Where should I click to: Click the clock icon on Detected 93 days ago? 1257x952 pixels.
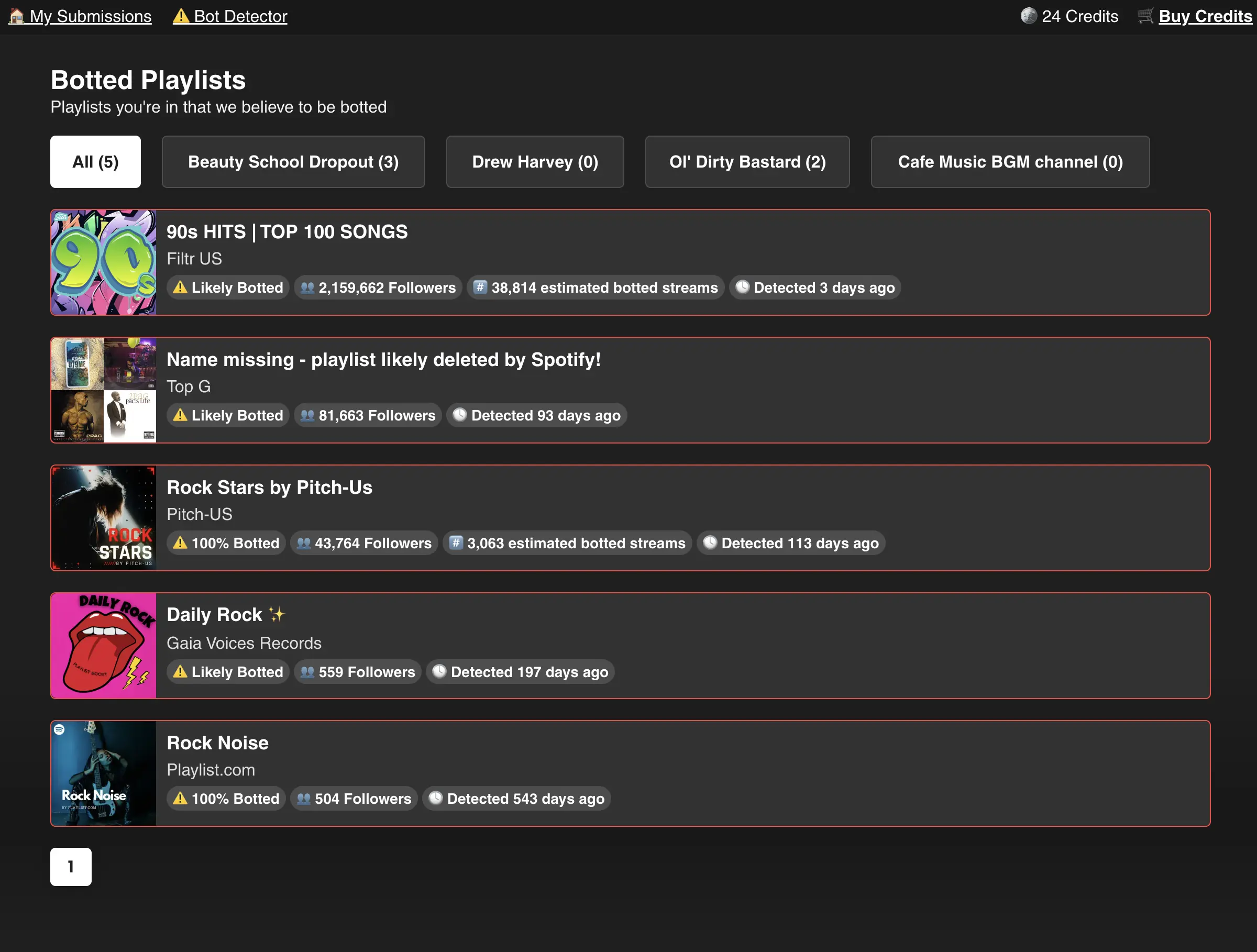pyautogui.click(x=460, y=415)
